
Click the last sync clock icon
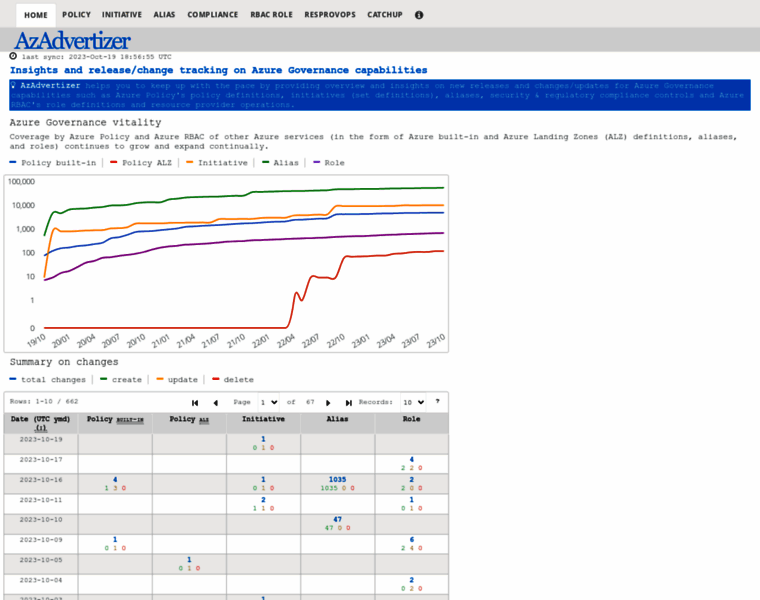tap(13, 56)
